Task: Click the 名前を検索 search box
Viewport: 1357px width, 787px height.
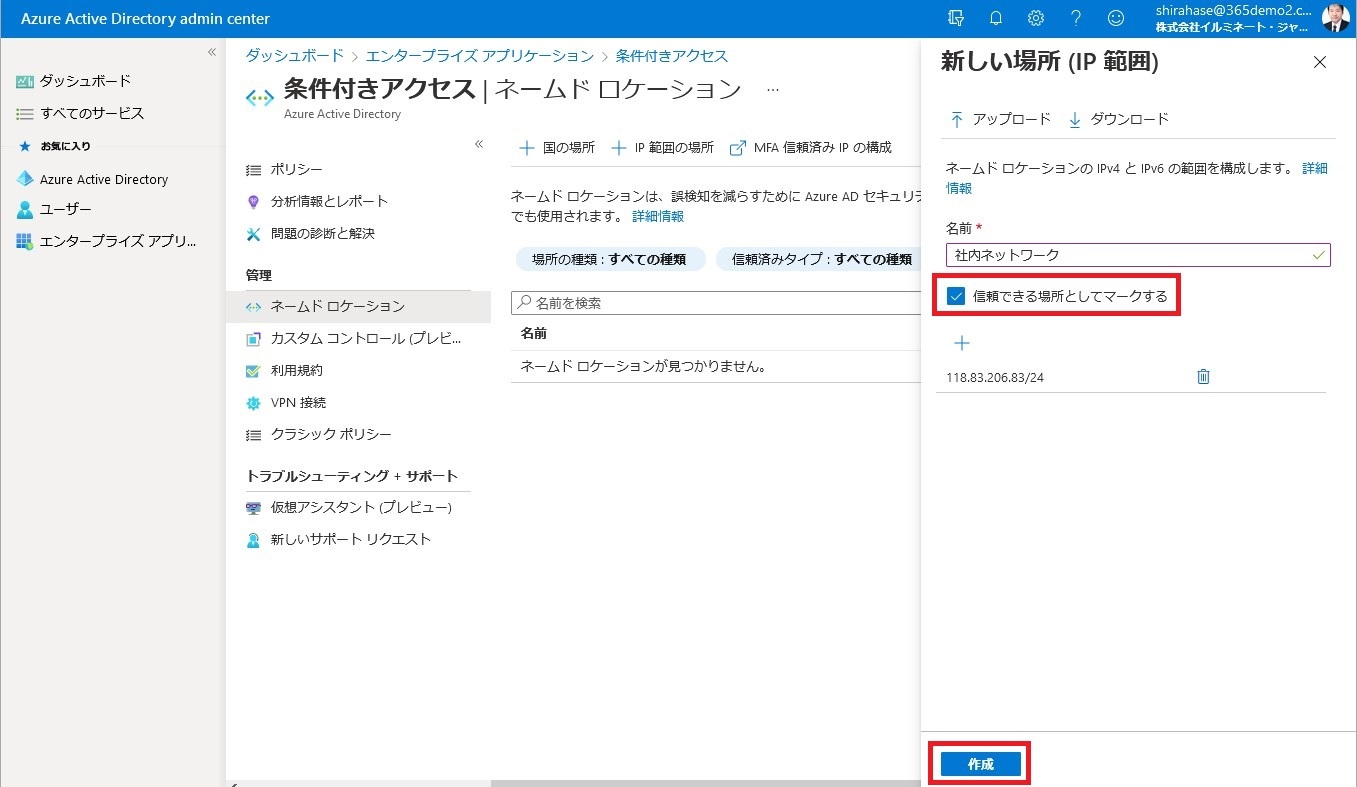Action: click(716, 302)
